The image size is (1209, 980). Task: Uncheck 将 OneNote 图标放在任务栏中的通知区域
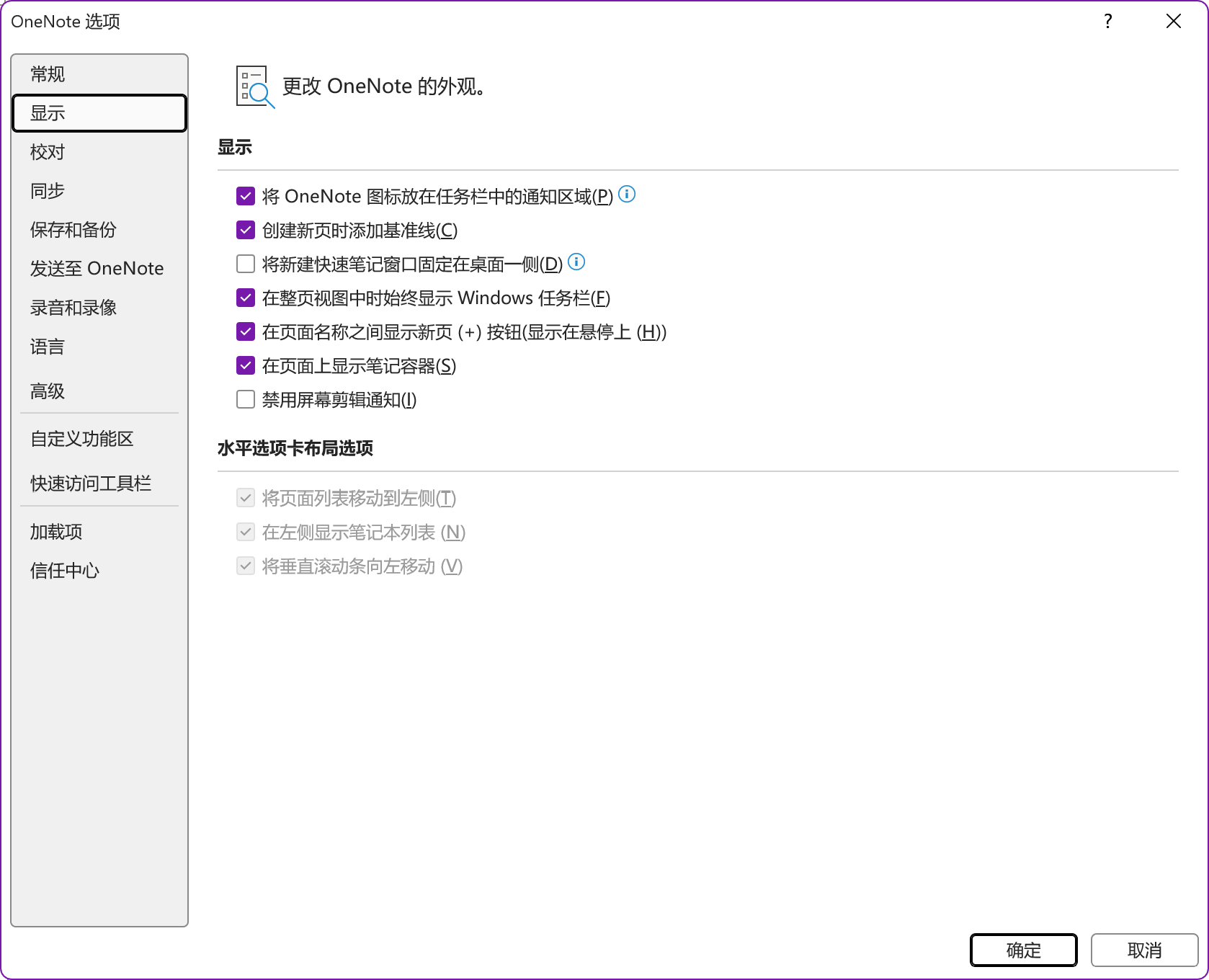pos(246,196)
